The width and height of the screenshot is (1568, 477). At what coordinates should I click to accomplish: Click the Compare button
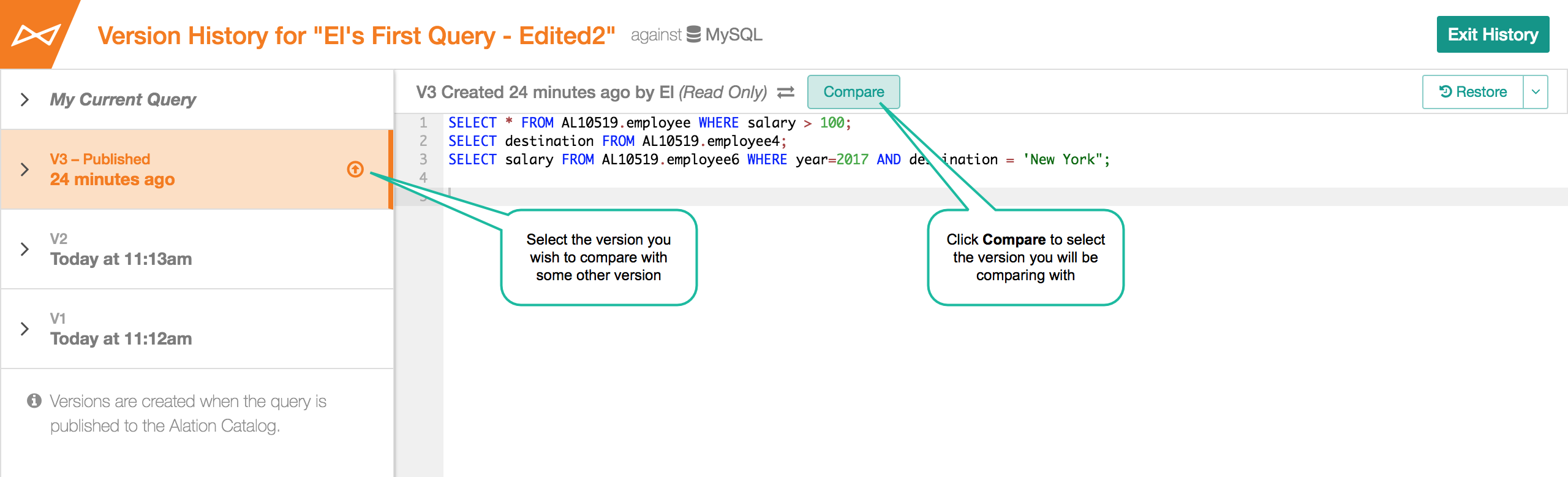point(853,92)
